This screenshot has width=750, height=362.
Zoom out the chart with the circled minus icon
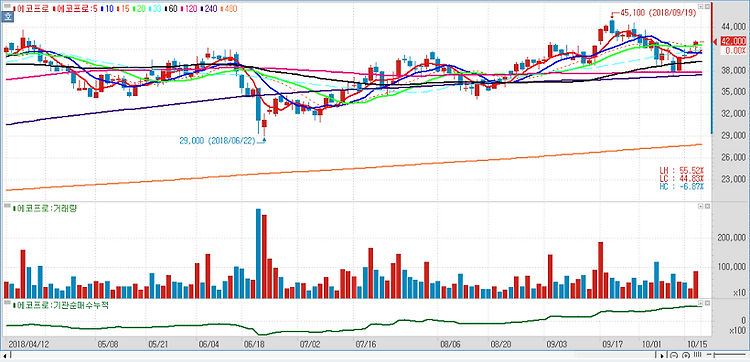[x=674, y=355]
